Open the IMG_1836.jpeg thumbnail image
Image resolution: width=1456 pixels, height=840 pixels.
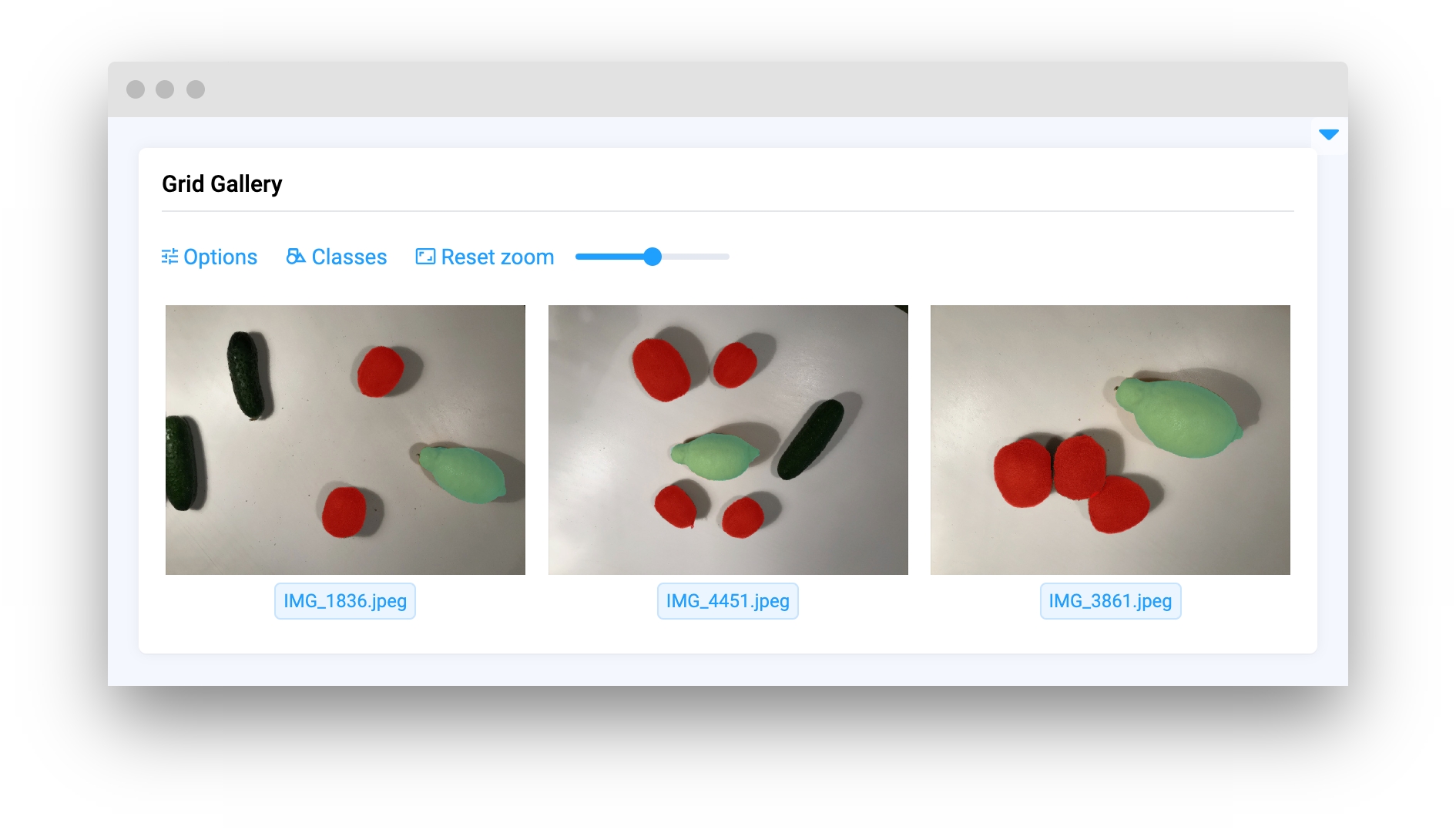pos(345,440)
